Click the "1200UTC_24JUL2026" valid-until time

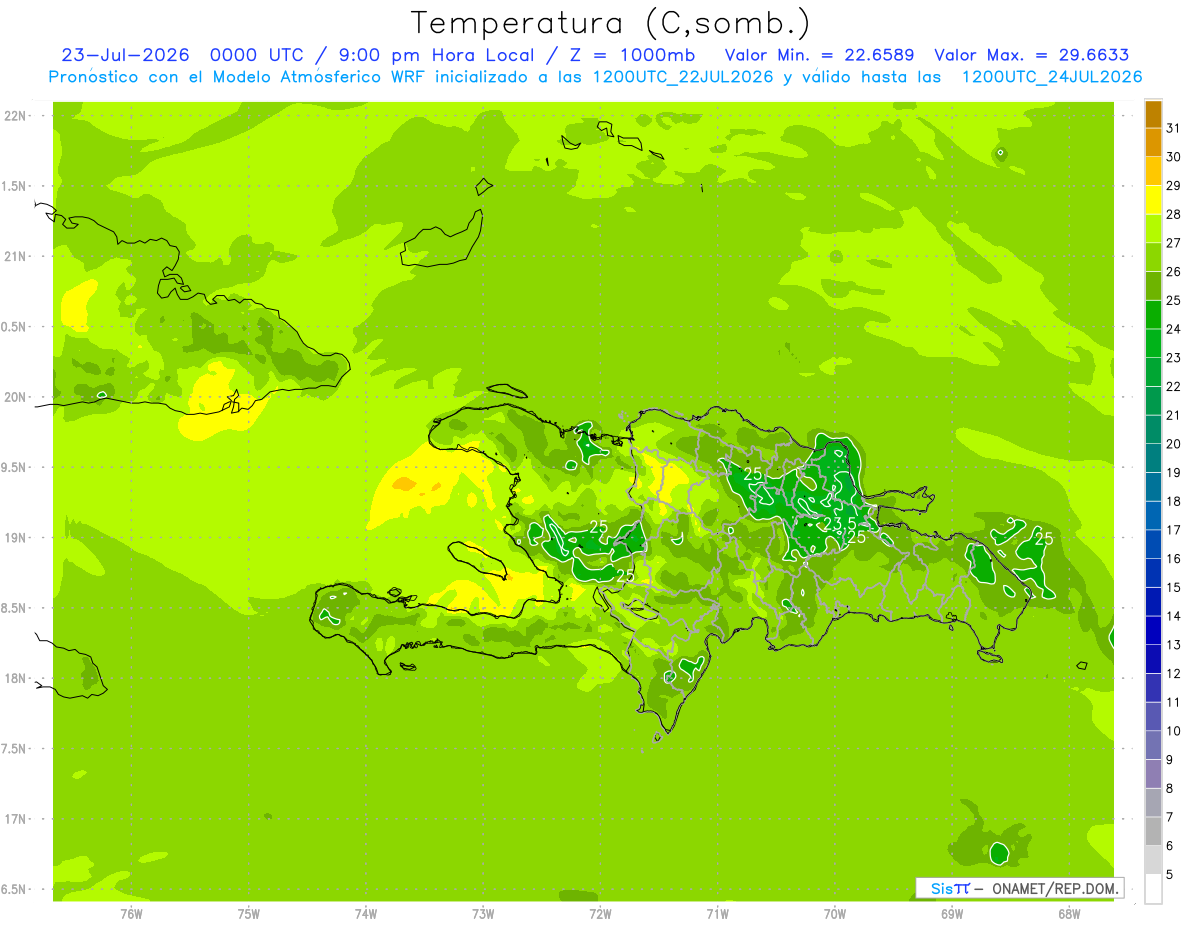click(x=1052, y=77)
